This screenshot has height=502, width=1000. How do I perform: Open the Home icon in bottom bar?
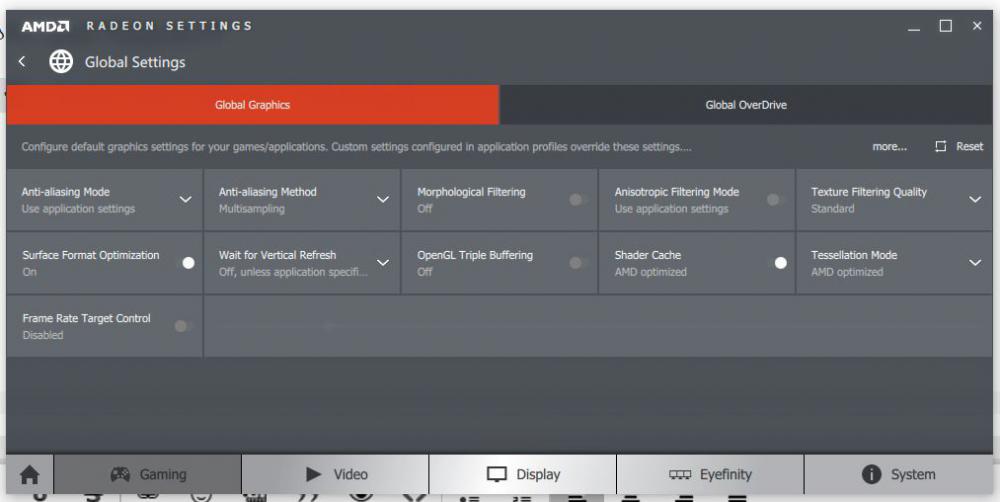(30, 474)
